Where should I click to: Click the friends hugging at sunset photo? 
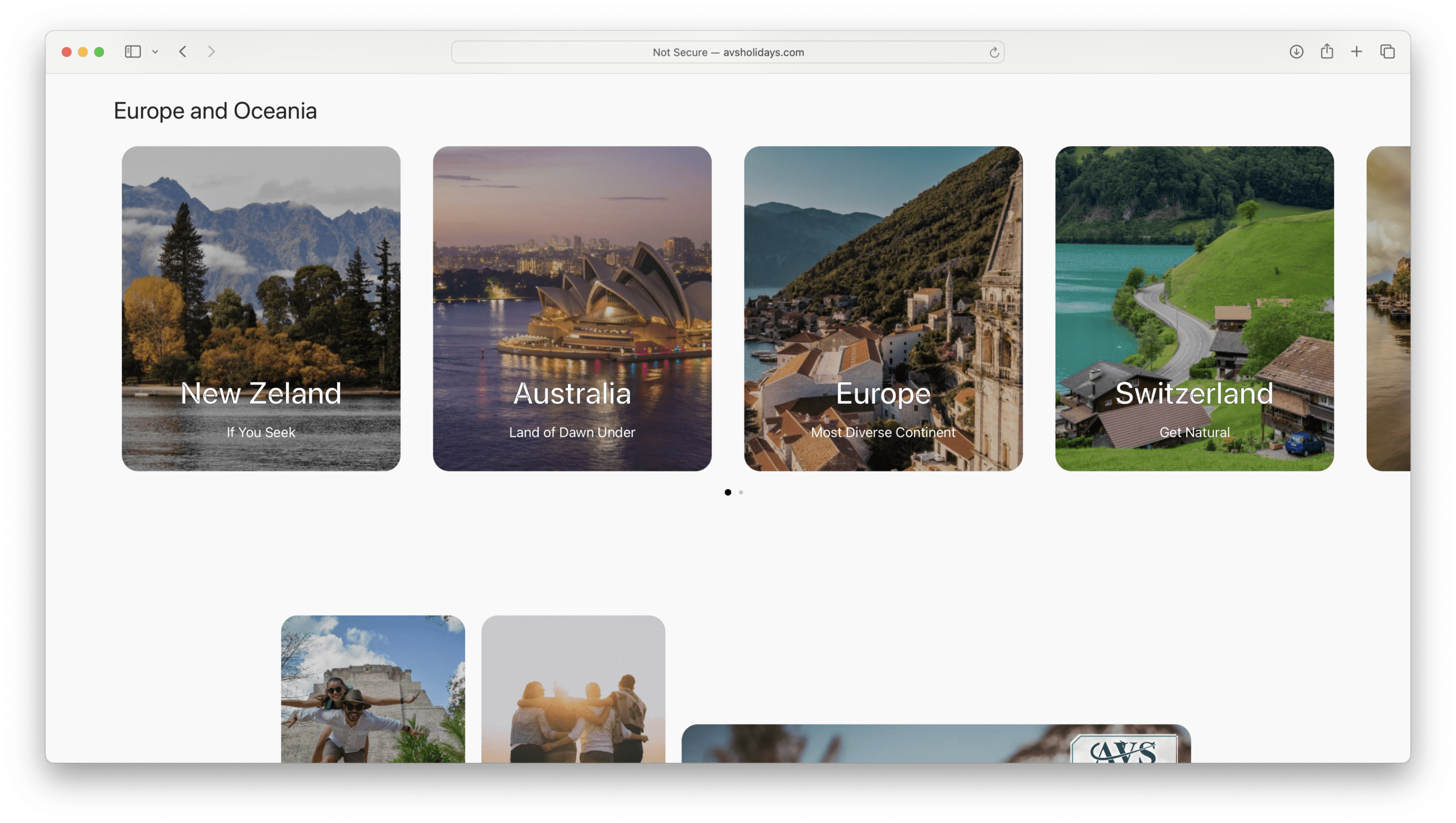click(x=573, y=689)
